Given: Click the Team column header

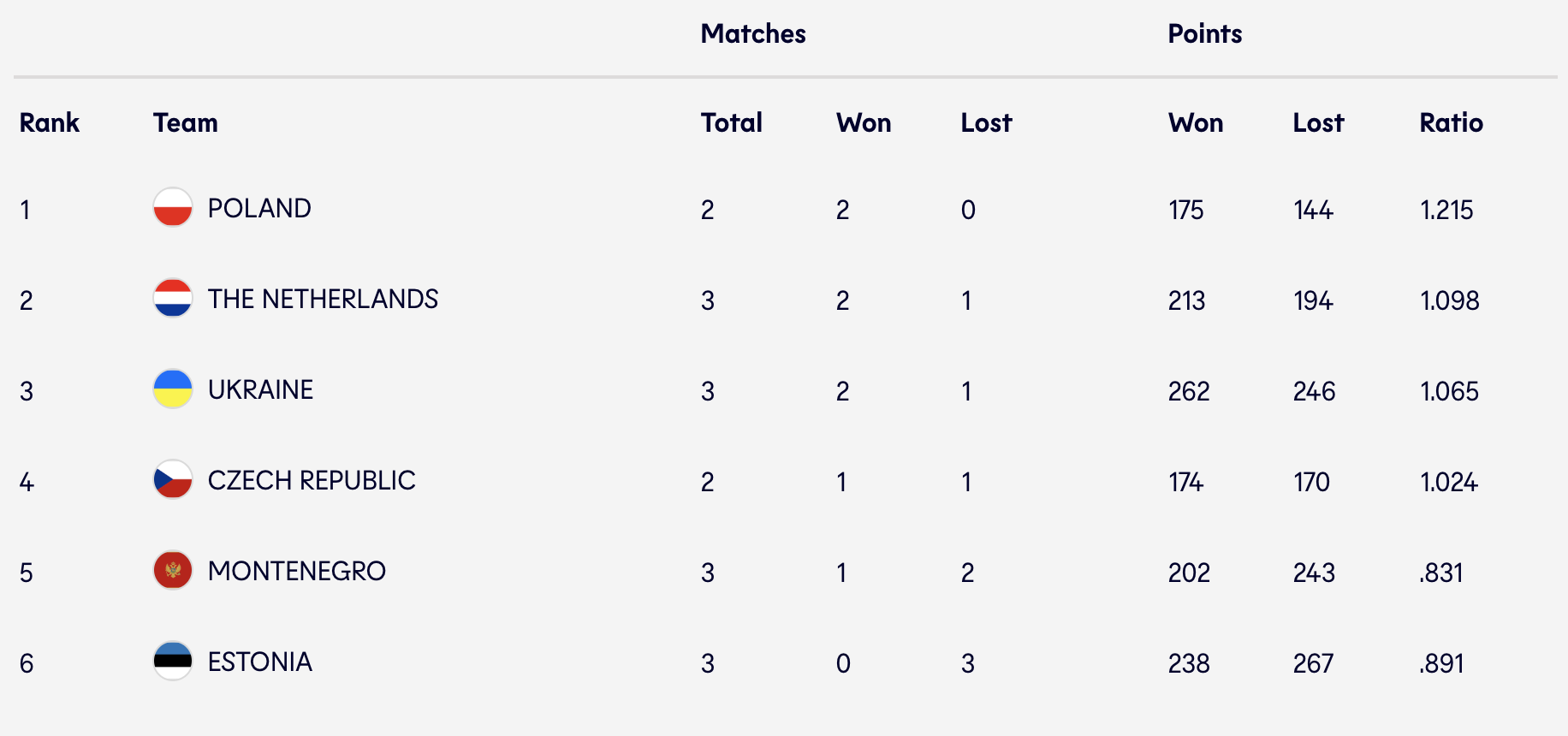Looking at the screenshot, I should click(186, 123).
